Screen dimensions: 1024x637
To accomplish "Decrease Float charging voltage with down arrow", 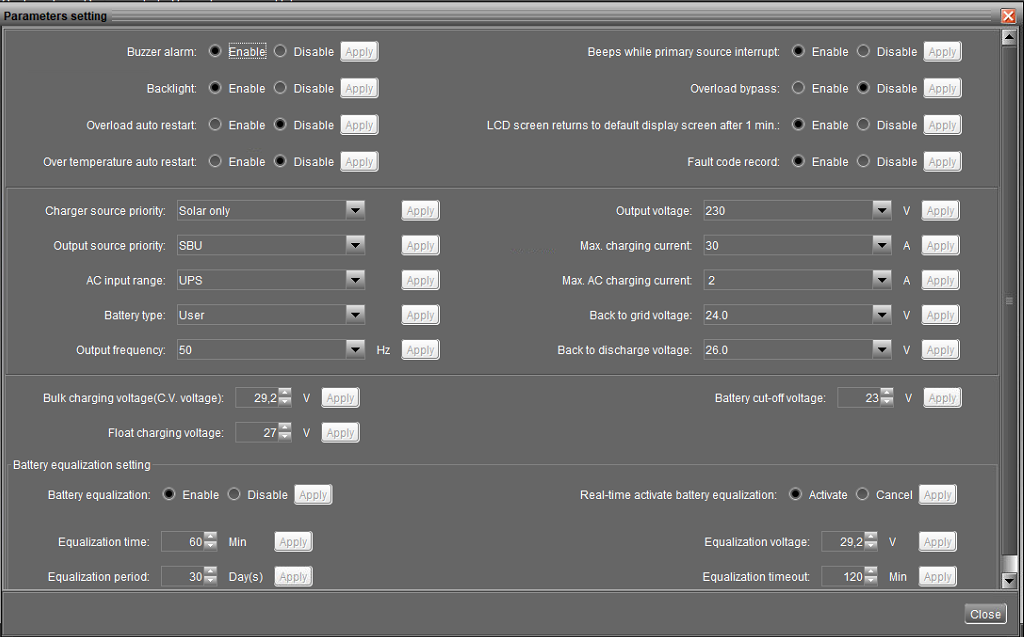I will (285, 437).
